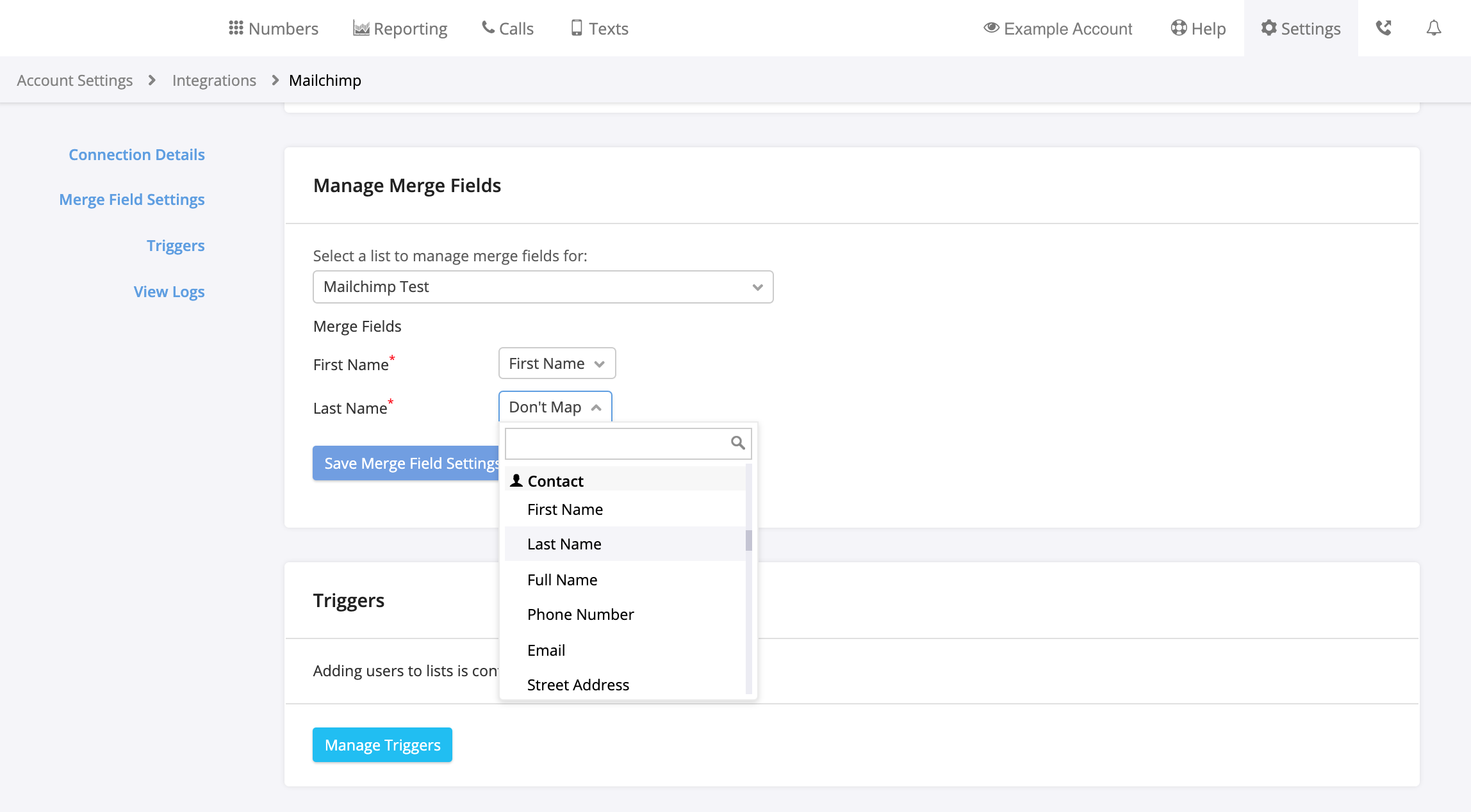The image size is (1471, 812).
Task: Go to Integrations breadcrumb
Action: (214, 80)
